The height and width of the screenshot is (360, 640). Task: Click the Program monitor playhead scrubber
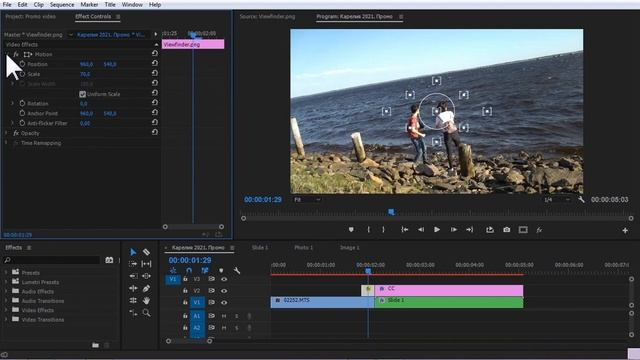coord(391,212)
